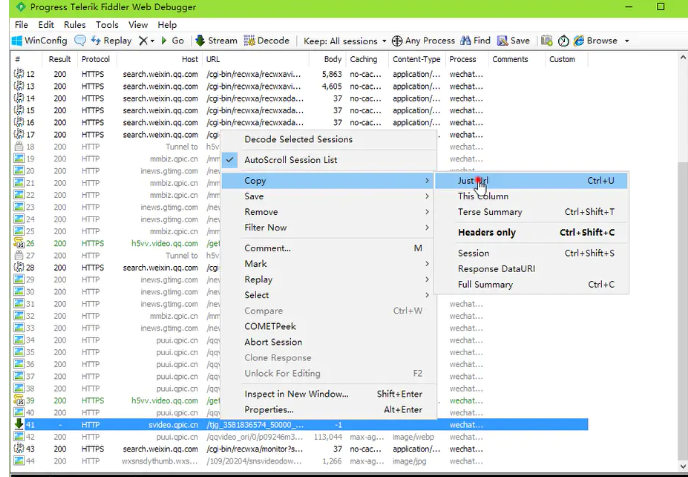The width and height of the screenshot is (688, 477).
Task: Click the timer stopwatch toolbar icon
Action: pyautogui.click(x=563, y=41)
